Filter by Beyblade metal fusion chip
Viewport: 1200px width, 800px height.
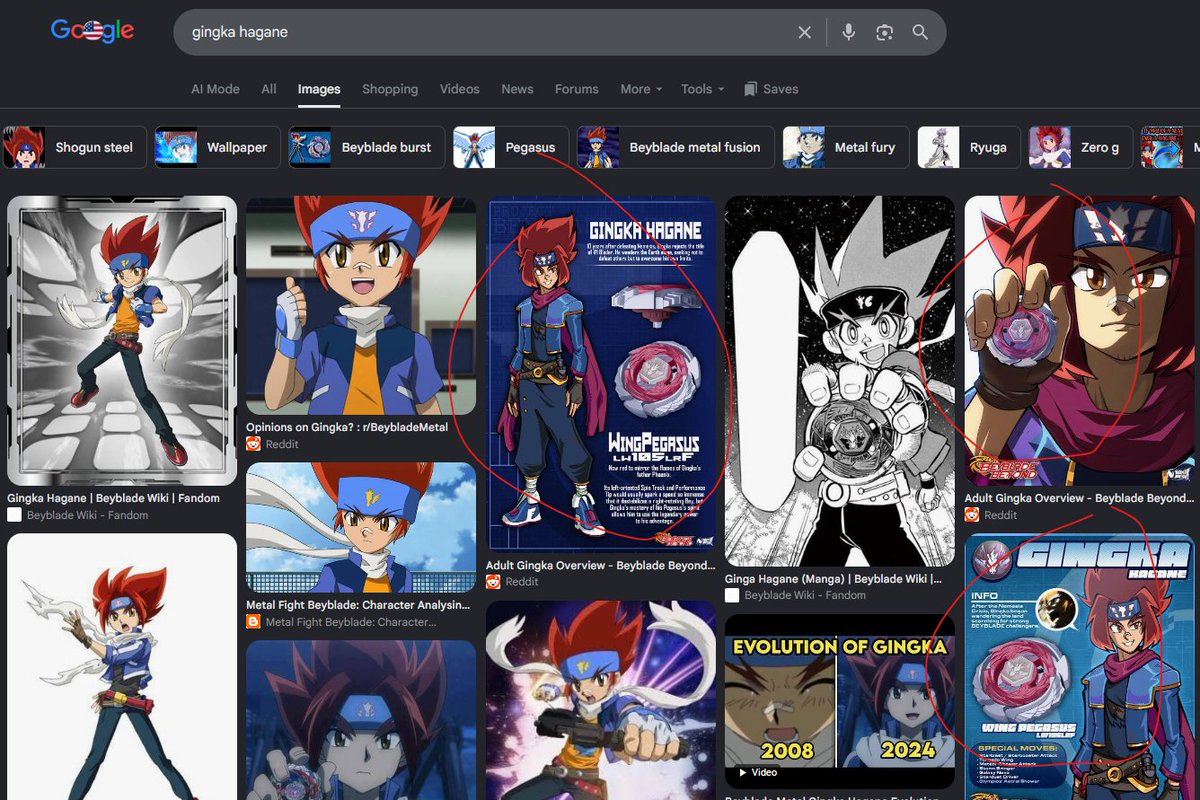pyautogui.click(x=675, y=147)
